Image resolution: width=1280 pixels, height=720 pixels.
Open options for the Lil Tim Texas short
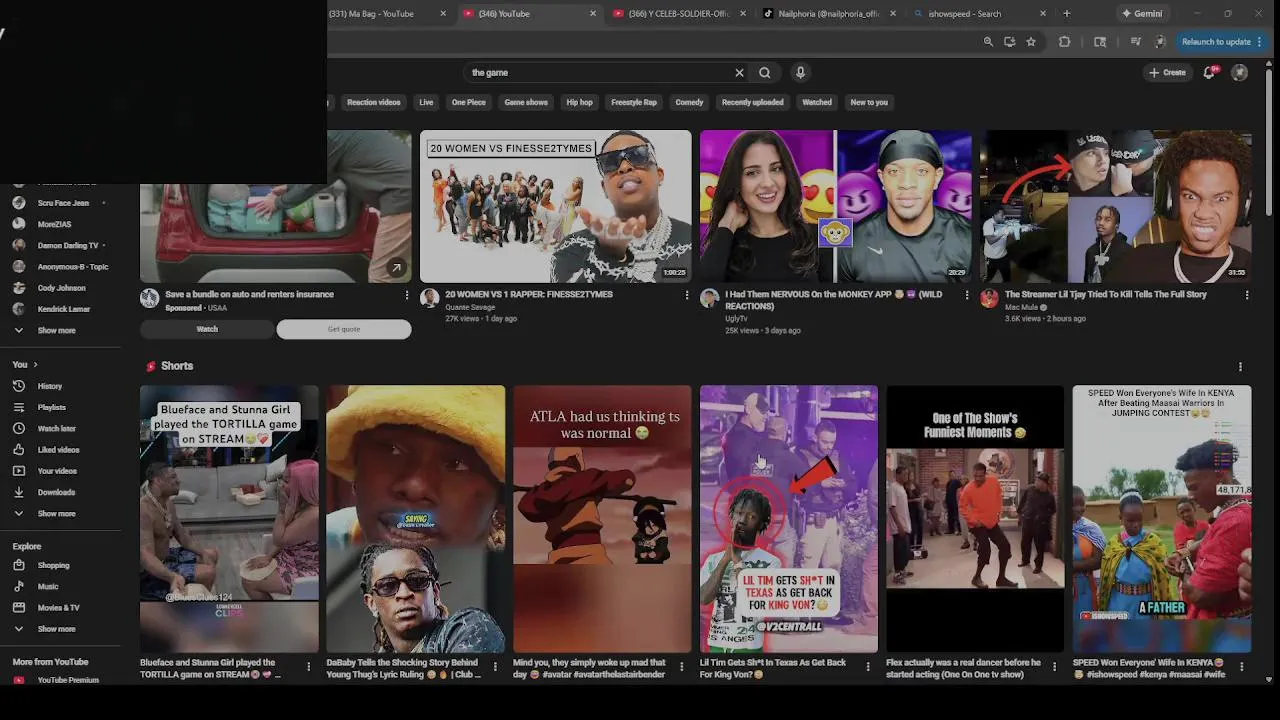(867, 666)
